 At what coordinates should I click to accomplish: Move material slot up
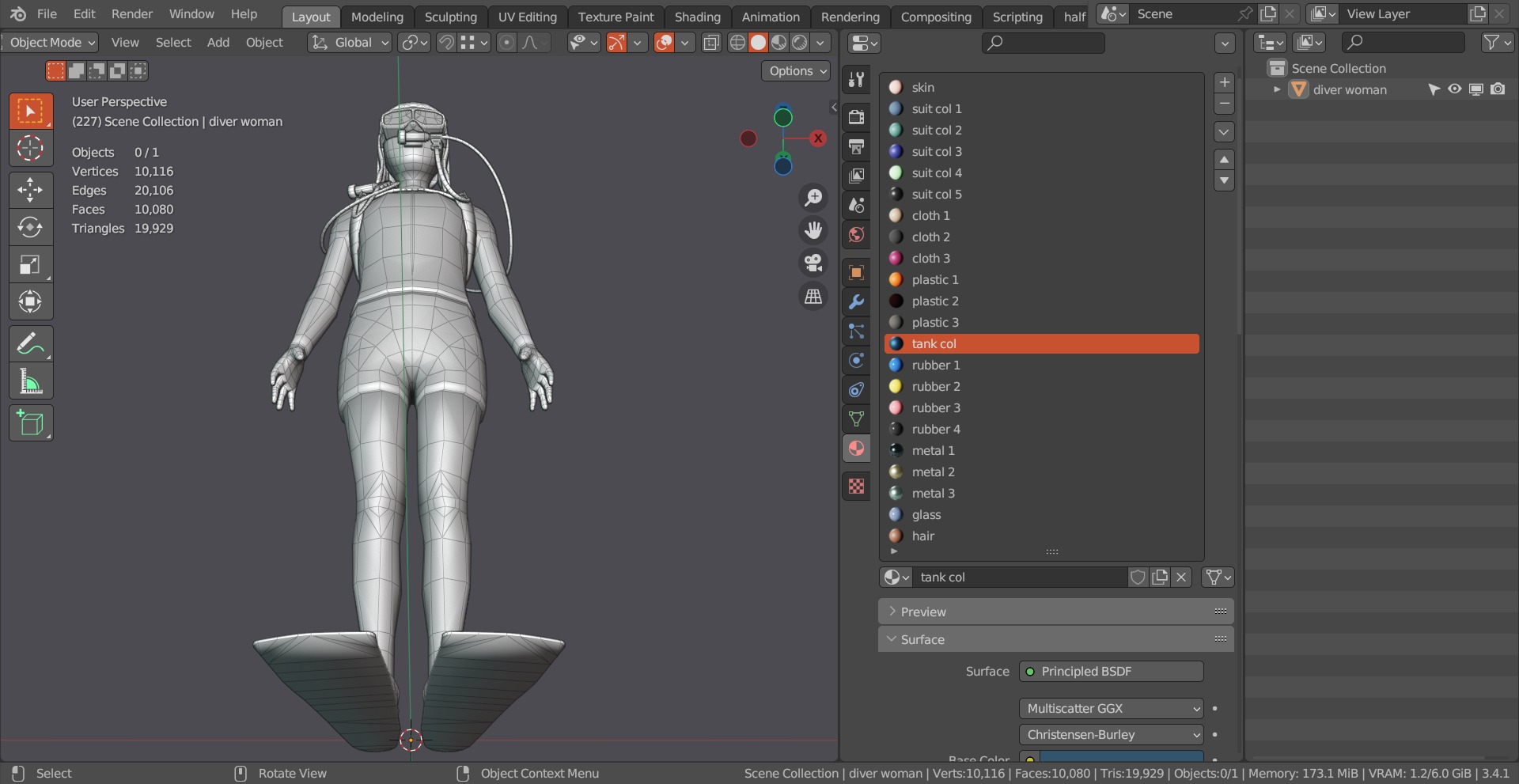point(1224,160)
